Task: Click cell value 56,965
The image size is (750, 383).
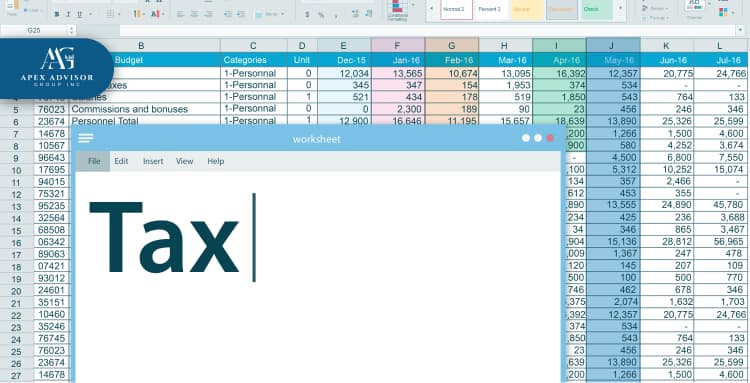Action: 720,241
